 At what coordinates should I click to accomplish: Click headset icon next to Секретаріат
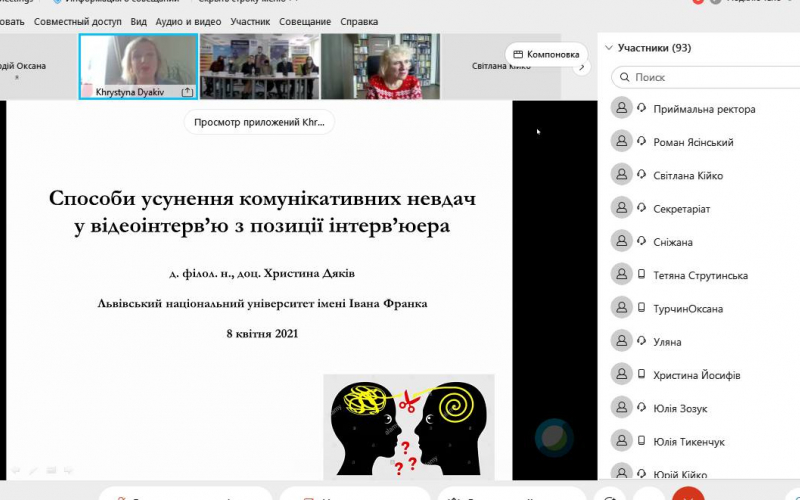[642, 208]
